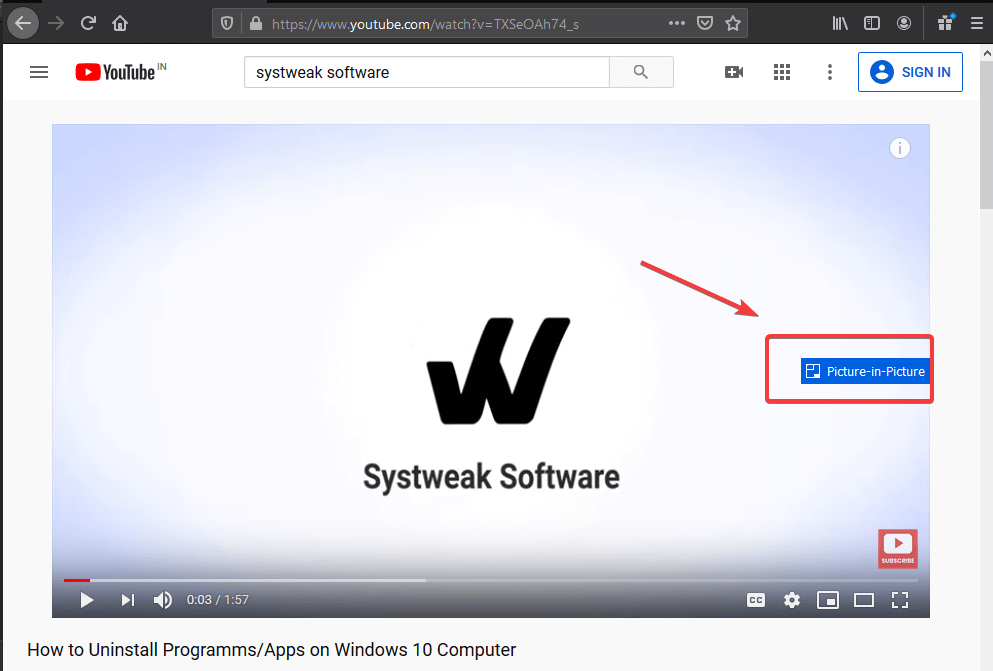Image resolution: width=993 pixels, height=671 pixels.
Task: Click the 0:03 / 1:57 time display
Action: (218, 599)
